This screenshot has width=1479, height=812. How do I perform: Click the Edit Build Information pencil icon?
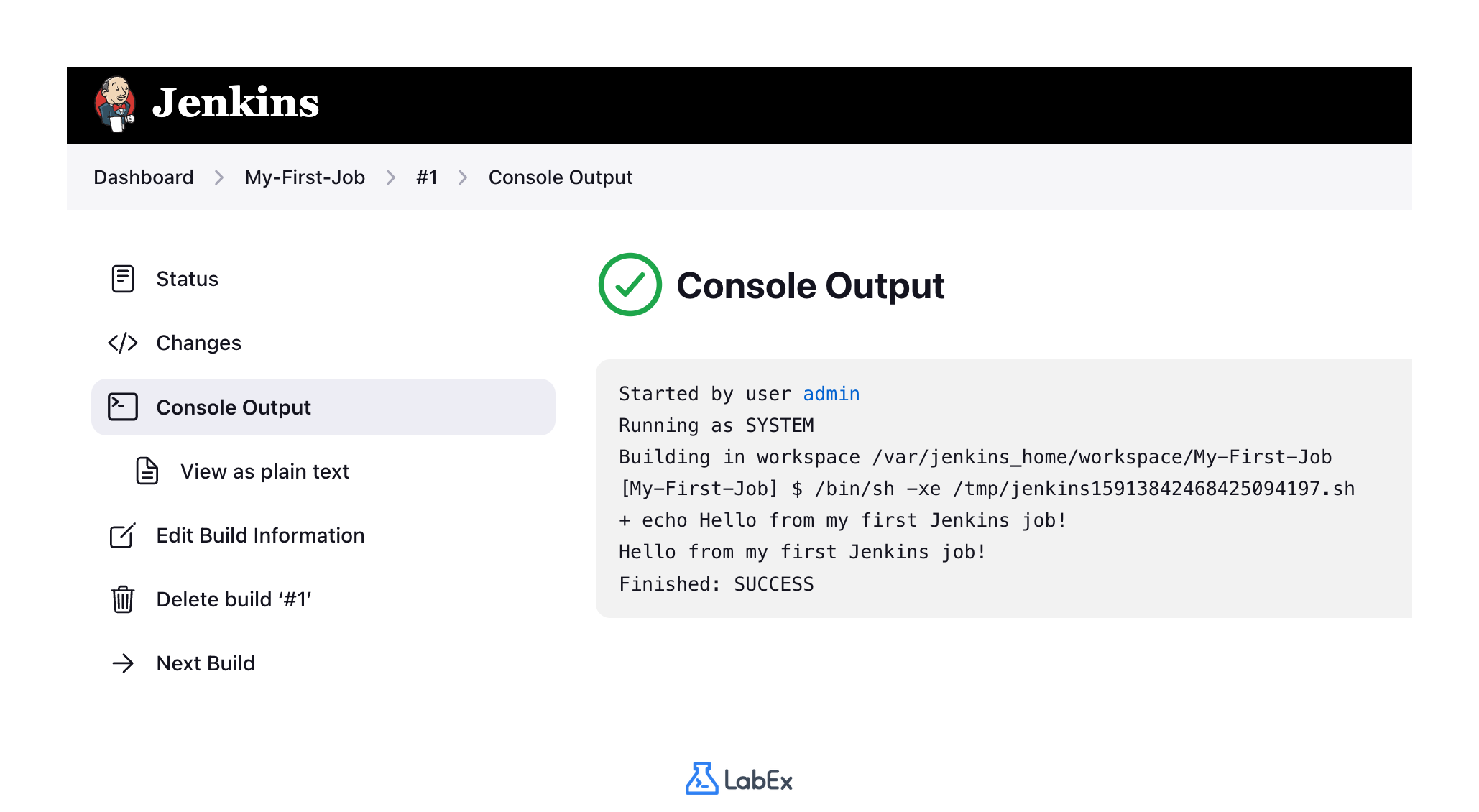123,535
